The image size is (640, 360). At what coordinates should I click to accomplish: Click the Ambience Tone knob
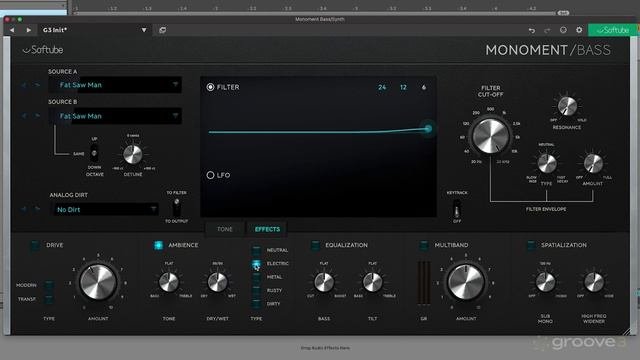click(x=169, y=282)
